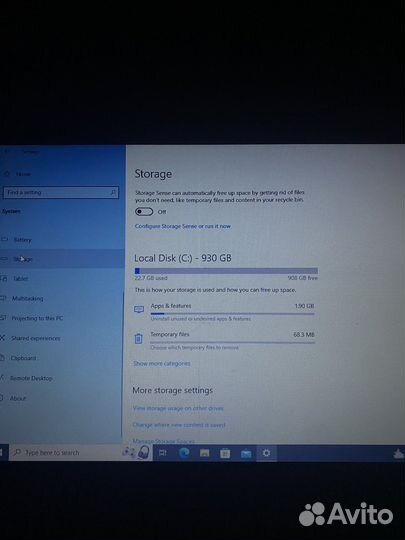Click the "22.7 GB used" text
The width and height of the screenshot is (405, 540).
(151, 278)
